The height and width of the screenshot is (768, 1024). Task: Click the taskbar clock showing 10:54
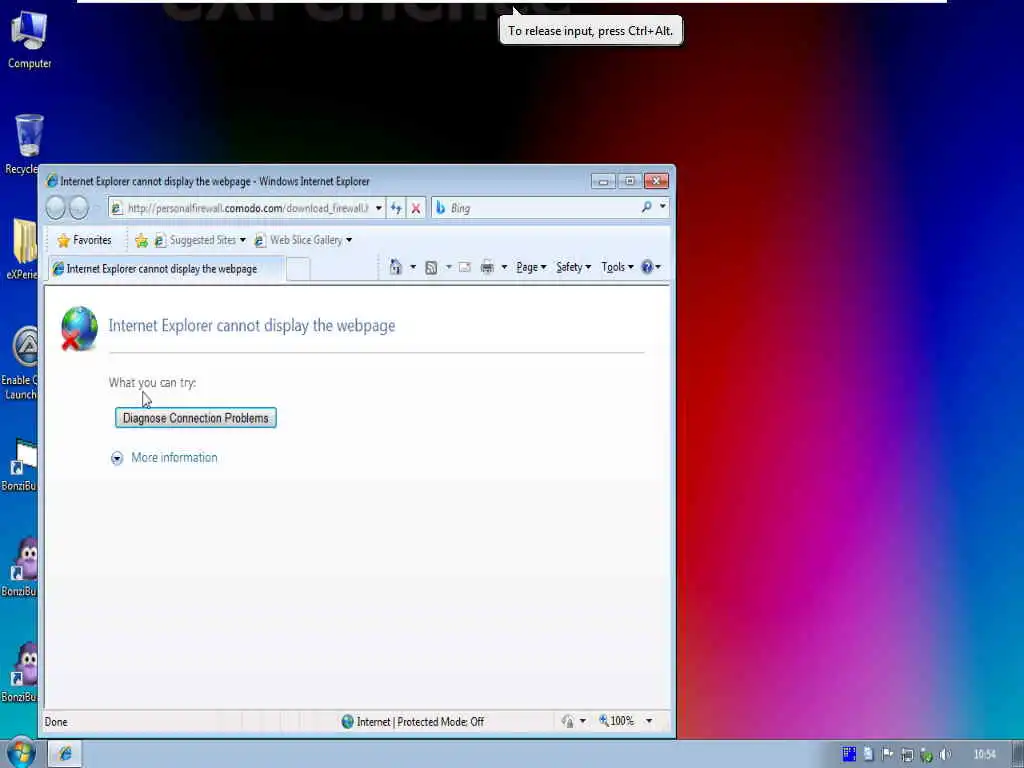click(x=985, y=755)
